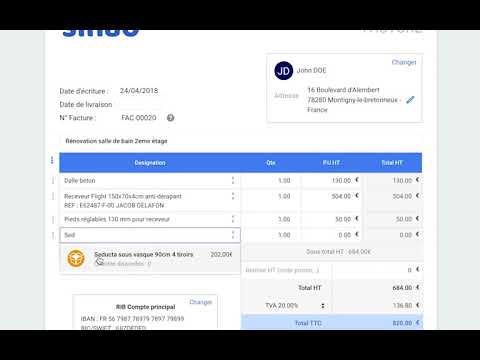Click the pencil icon to edit address
The width and height of the screenshot is (480, 360).
point(410,100)
